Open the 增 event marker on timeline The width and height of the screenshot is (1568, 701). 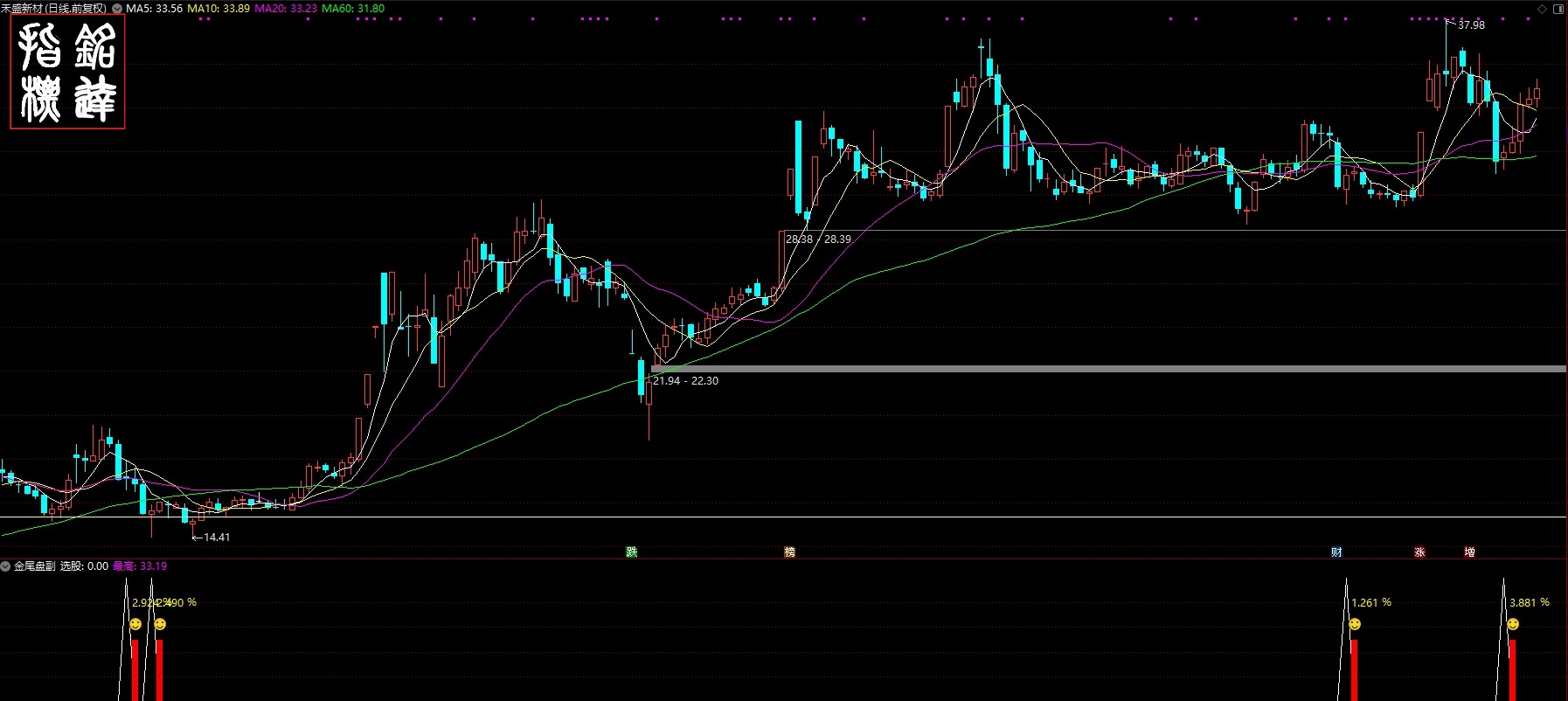click(x=1469, y=552)
